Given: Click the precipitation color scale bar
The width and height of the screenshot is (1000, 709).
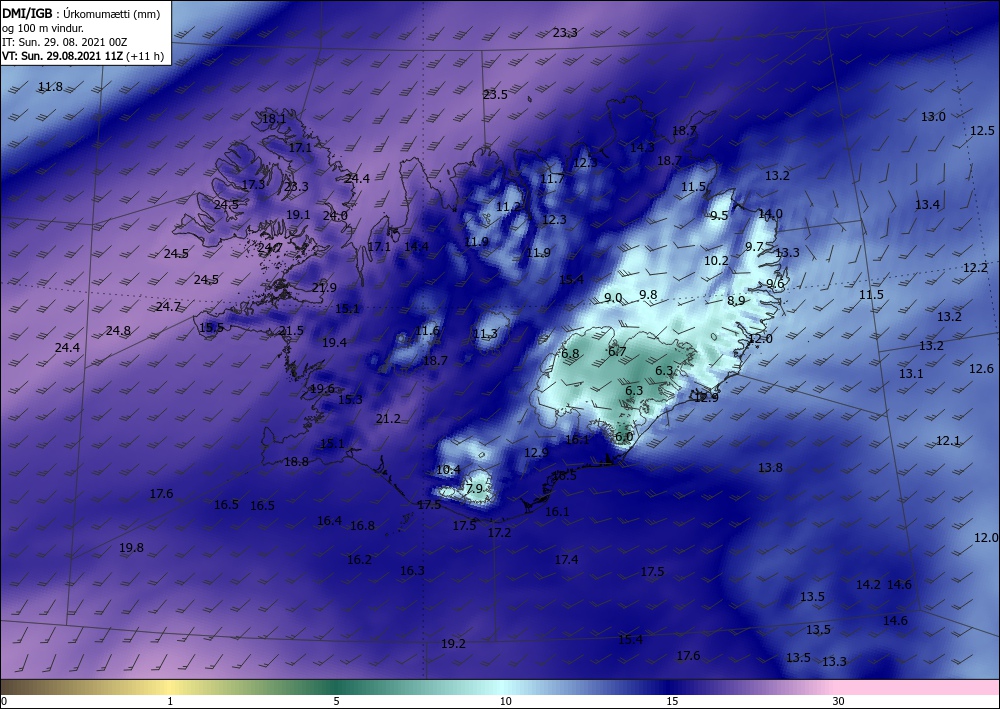Looking at the screenshot, I should click(x=500, y=687).
